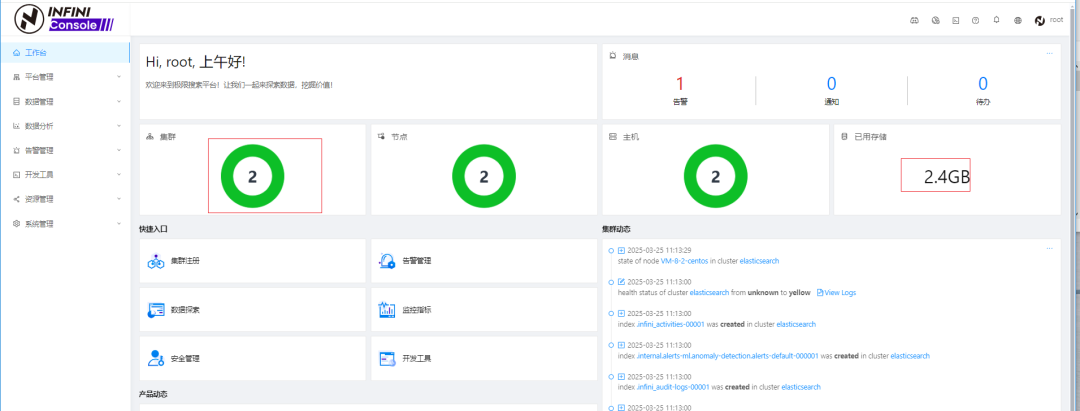Screen dimensions: 1080x411
Task: Click the storage icon beside 已用存储 title
Action: (x=844, y=137)
